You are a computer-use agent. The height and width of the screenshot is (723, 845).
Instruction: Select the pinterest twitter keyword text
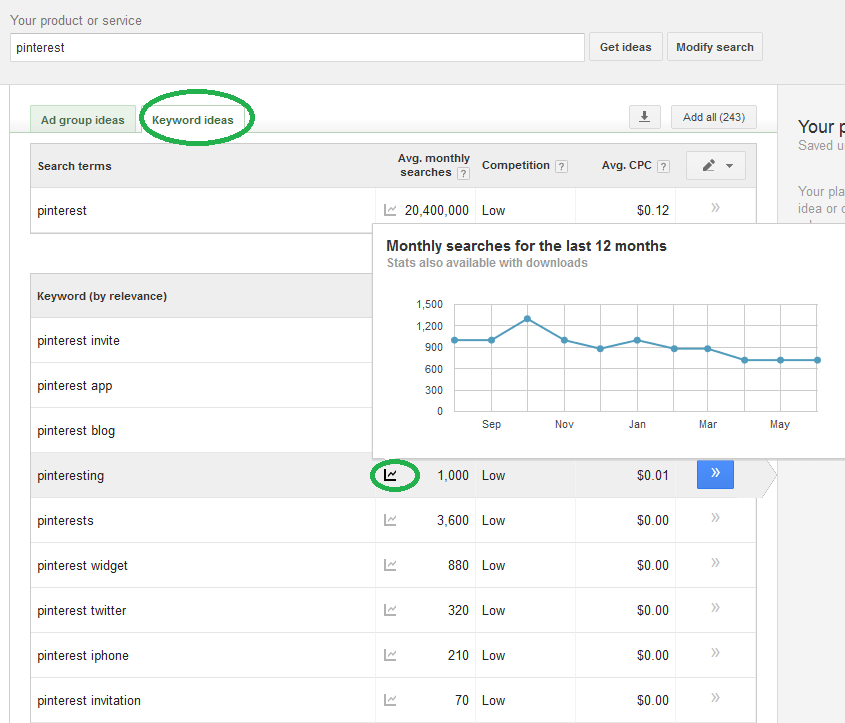tap(81, 610)
